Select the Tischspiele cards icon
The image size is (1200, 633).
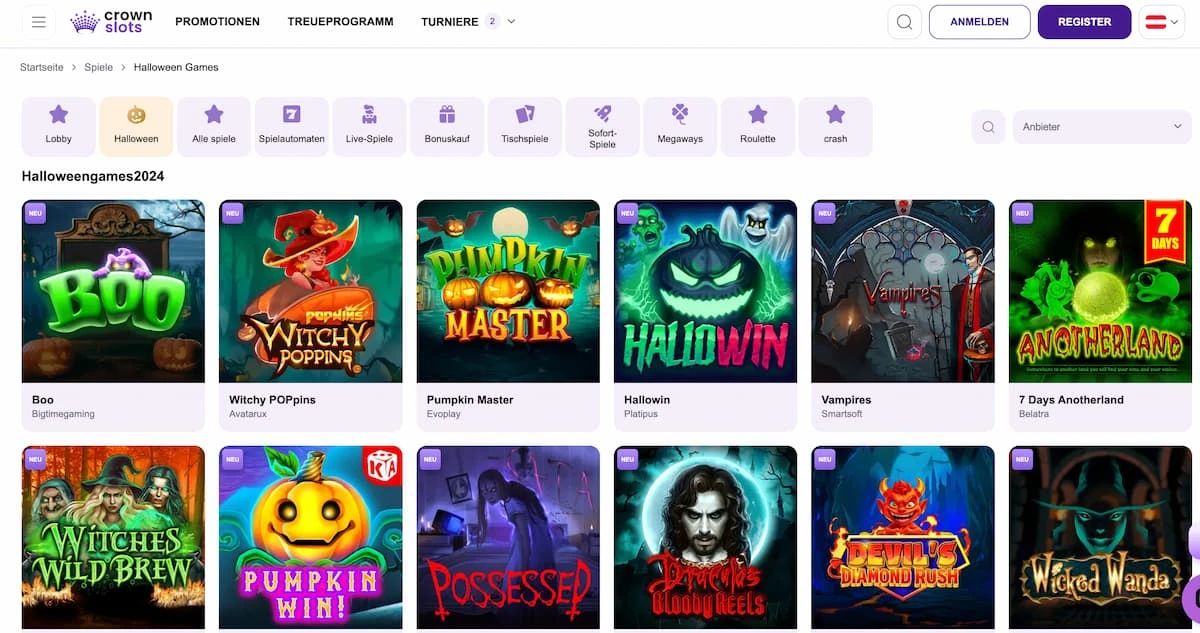tap(525, 114)
